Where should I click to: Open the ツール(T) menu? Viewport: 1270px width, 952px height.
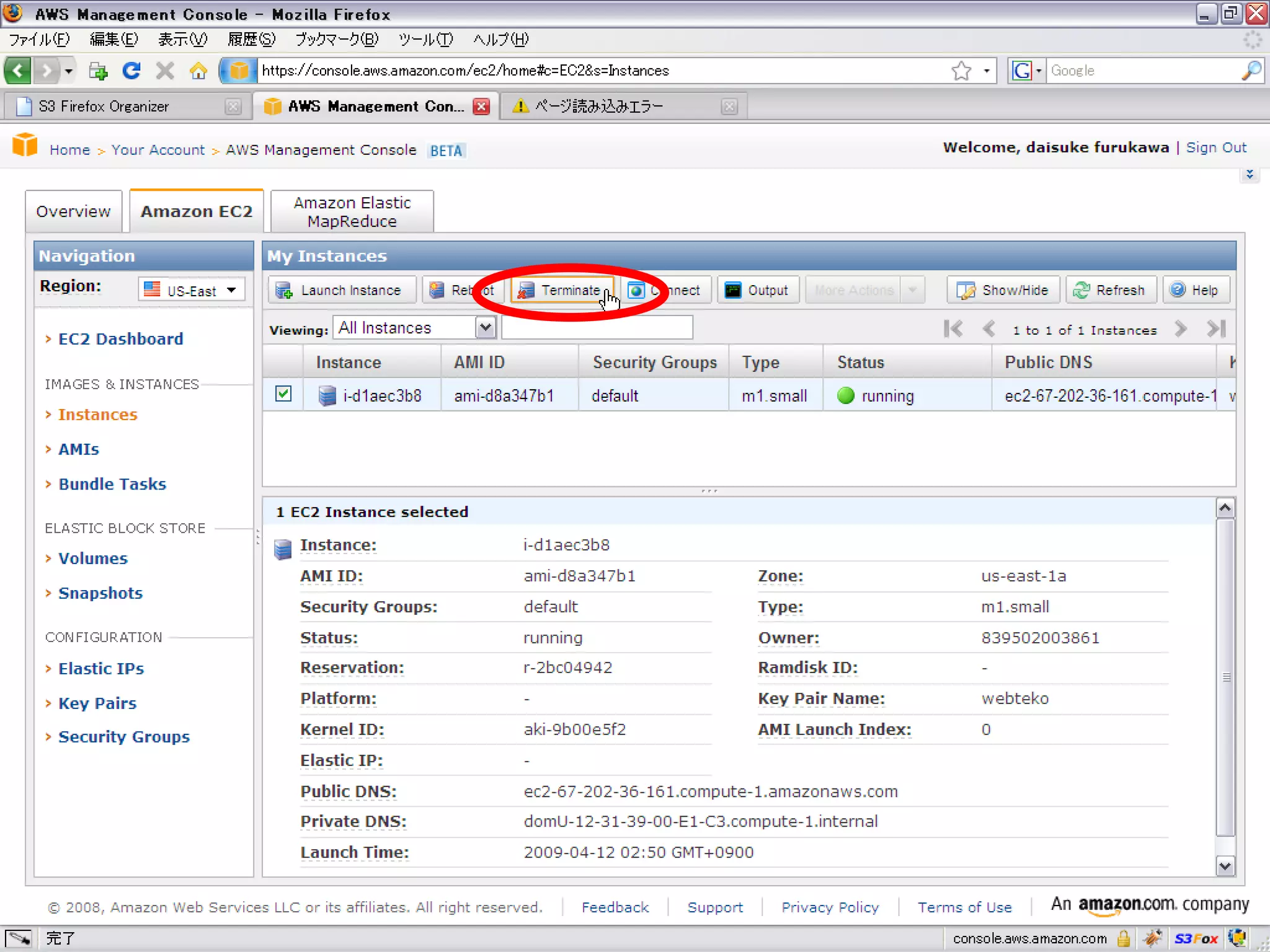pyautogui.click(x=425, y=40)
